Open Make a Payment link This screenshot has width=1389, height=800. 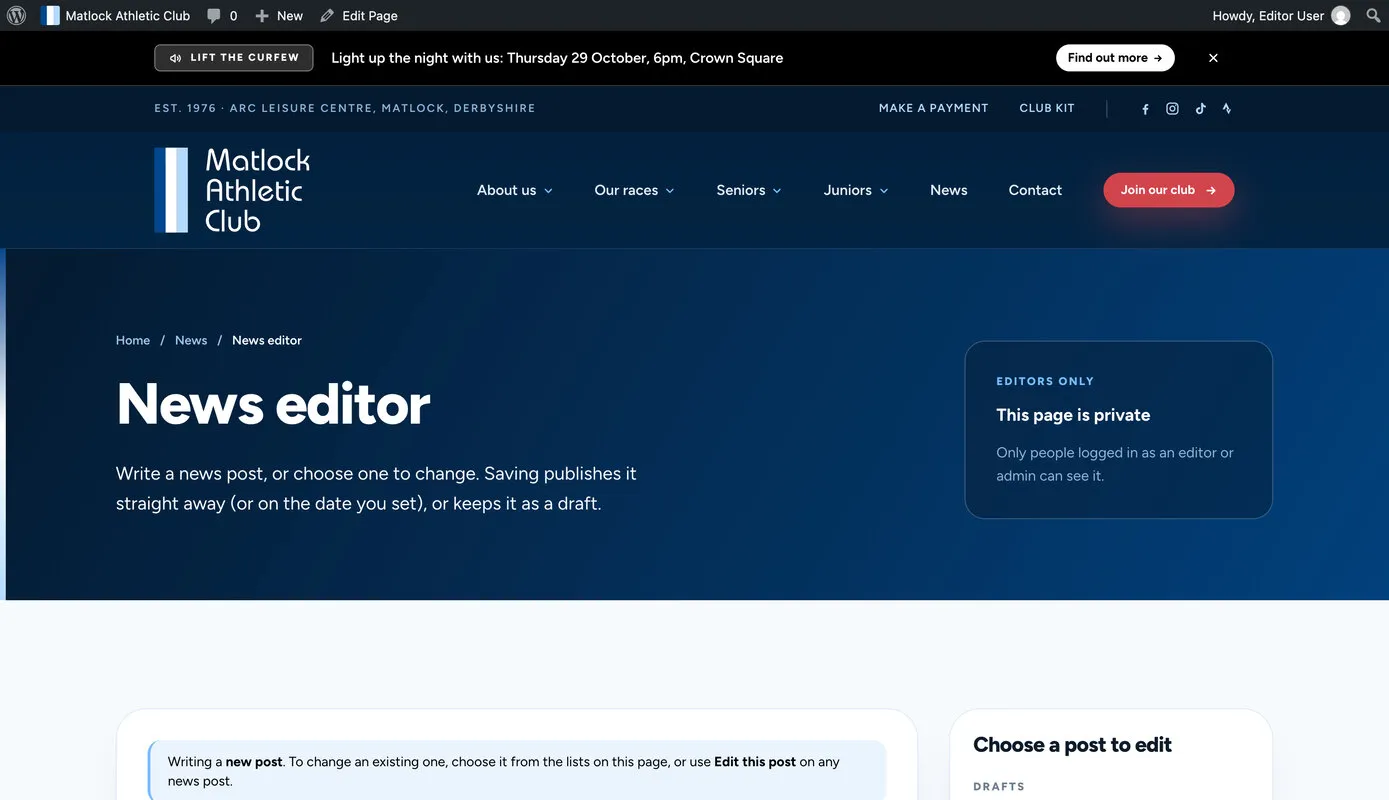[x=933, y=108]
